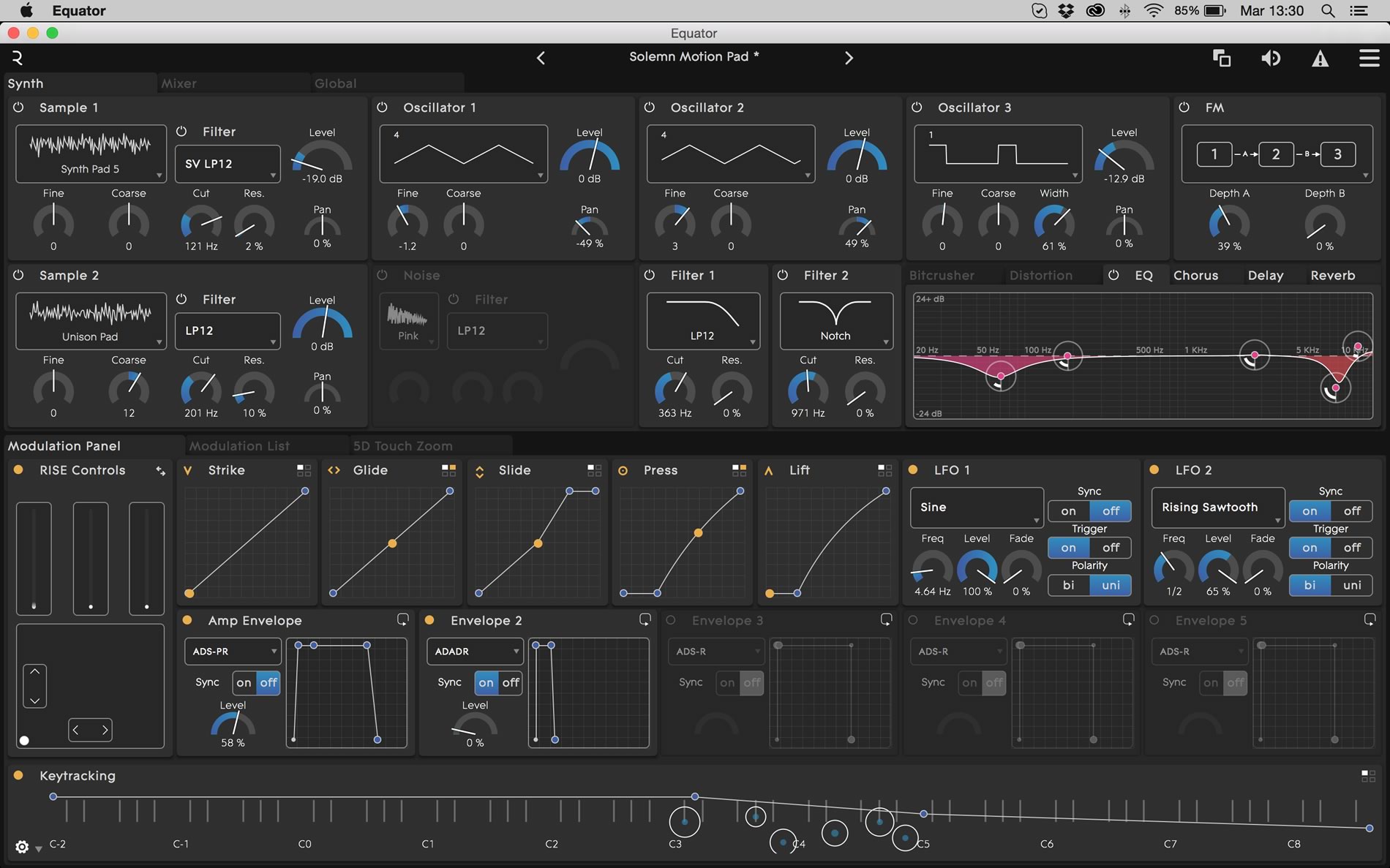Set LFO 1 Trigger to off

tap(1111, 548)
